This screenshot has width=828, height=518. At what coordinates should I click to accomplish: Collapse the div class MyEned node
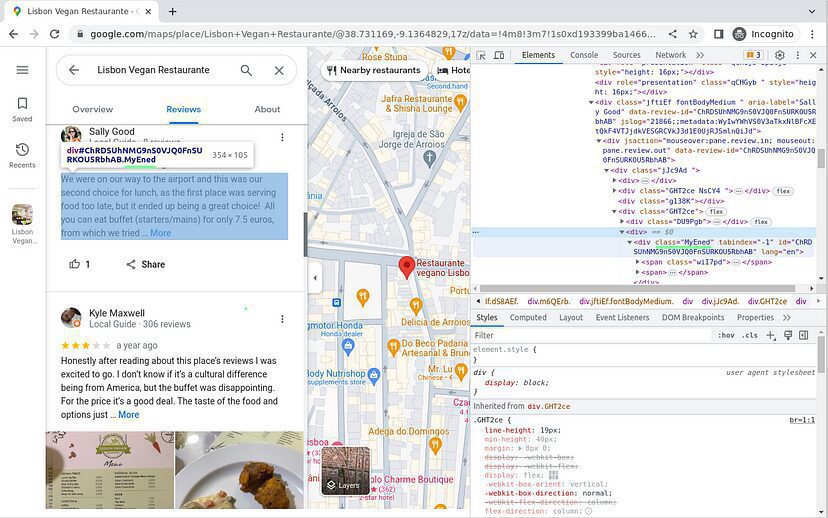pos(630,242)
